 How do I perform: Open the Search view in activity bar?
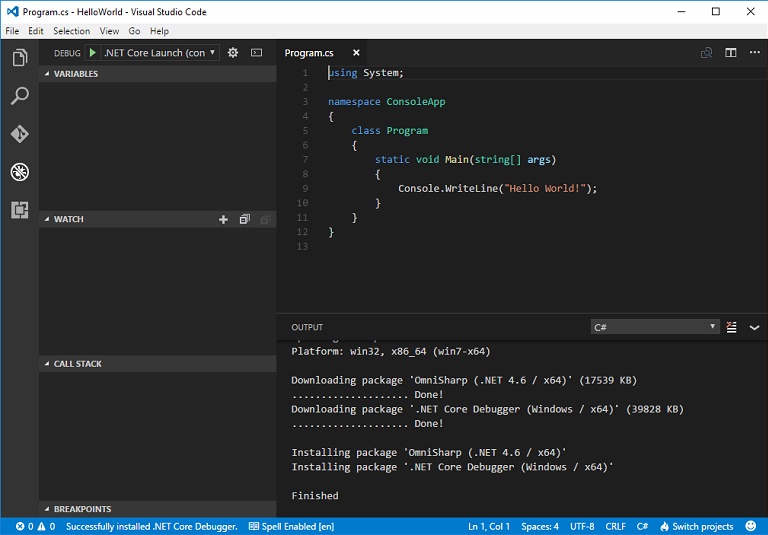coord(20,96)
